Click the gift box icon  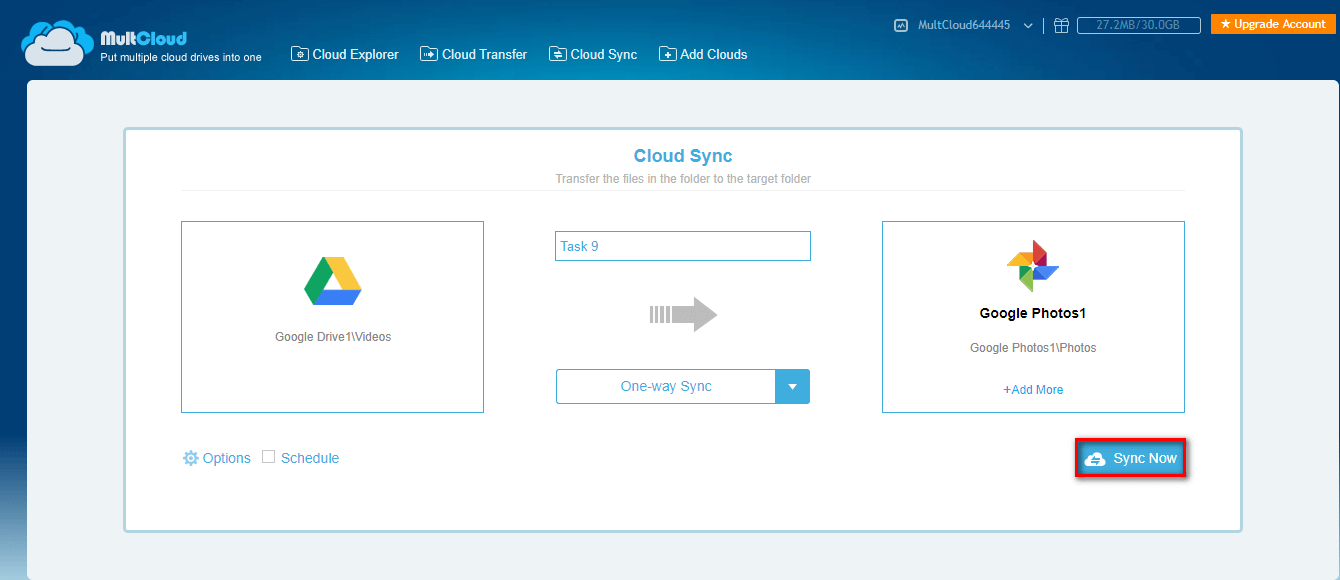[x=1061, y=25]
